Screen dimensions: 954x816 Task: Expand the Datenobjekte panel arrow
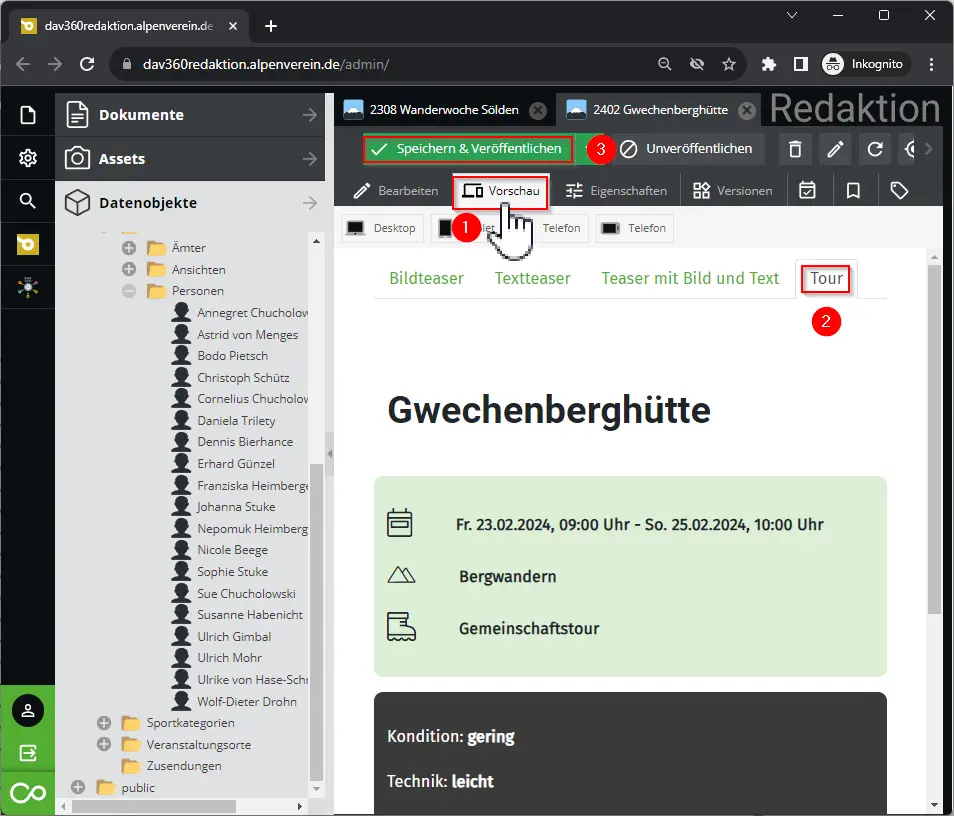(x=310, y=203)
